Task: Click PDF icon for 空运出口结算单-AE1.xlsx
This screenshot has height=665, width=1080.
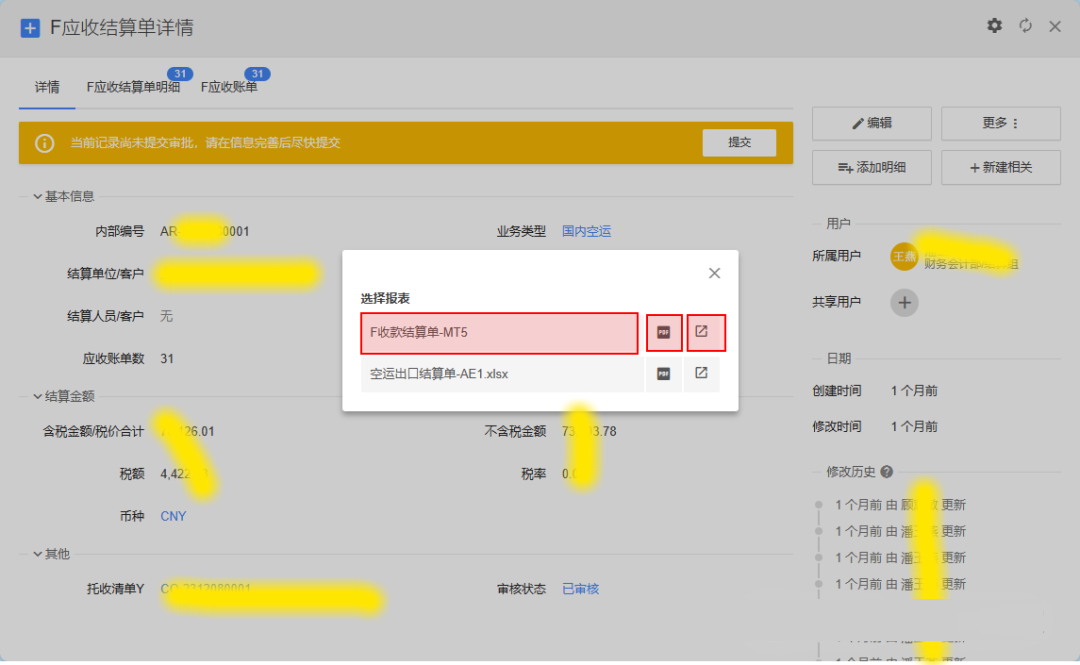Action: click(x=663, y=373)
